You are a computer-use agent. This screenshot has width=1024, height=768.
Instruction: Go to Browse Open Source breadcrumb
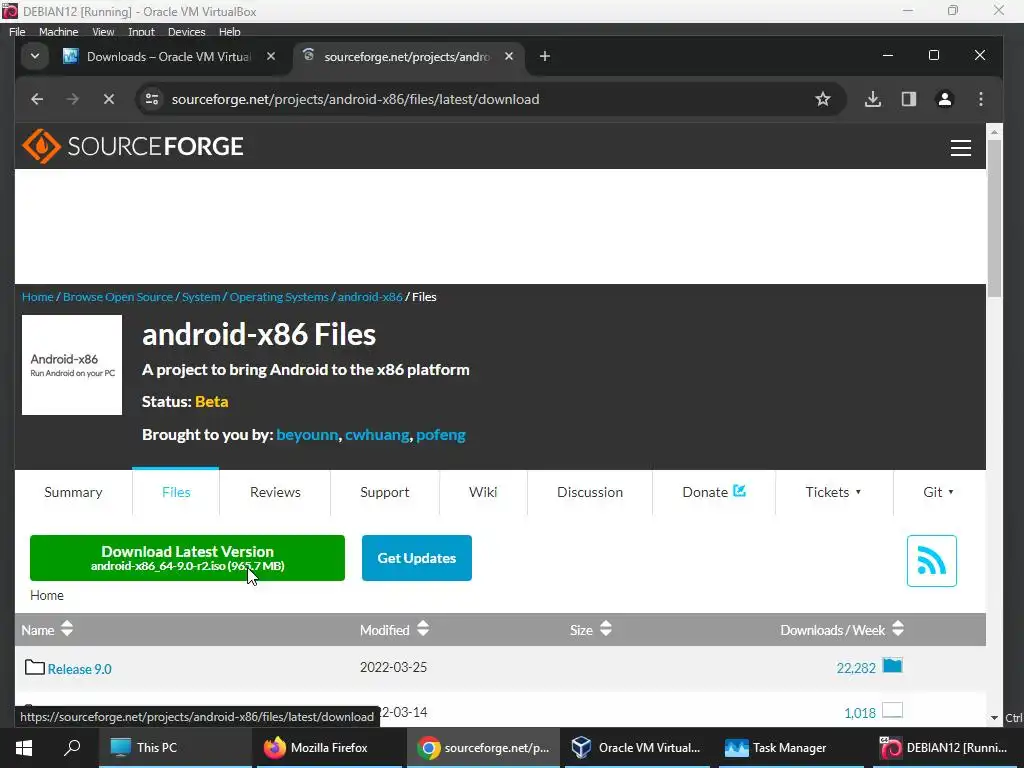[x=118, y=296]
